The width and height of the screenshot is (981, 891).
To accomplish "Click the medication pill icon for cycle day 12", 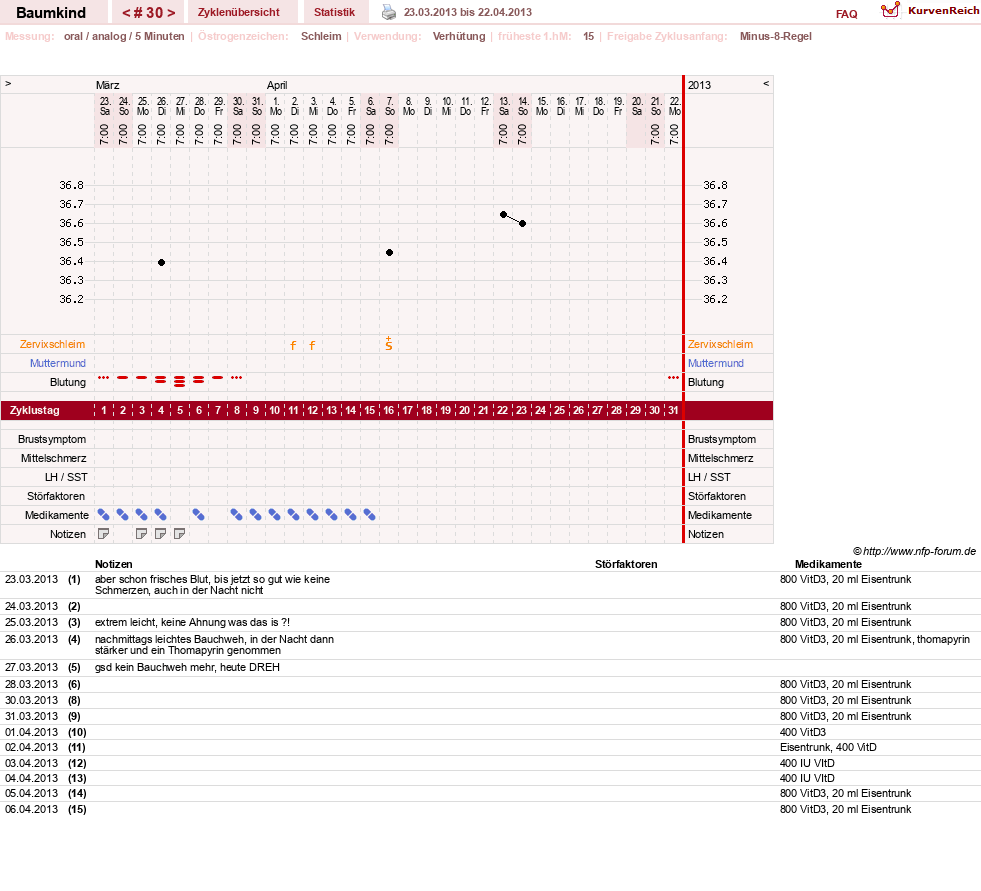I will 312,515.
